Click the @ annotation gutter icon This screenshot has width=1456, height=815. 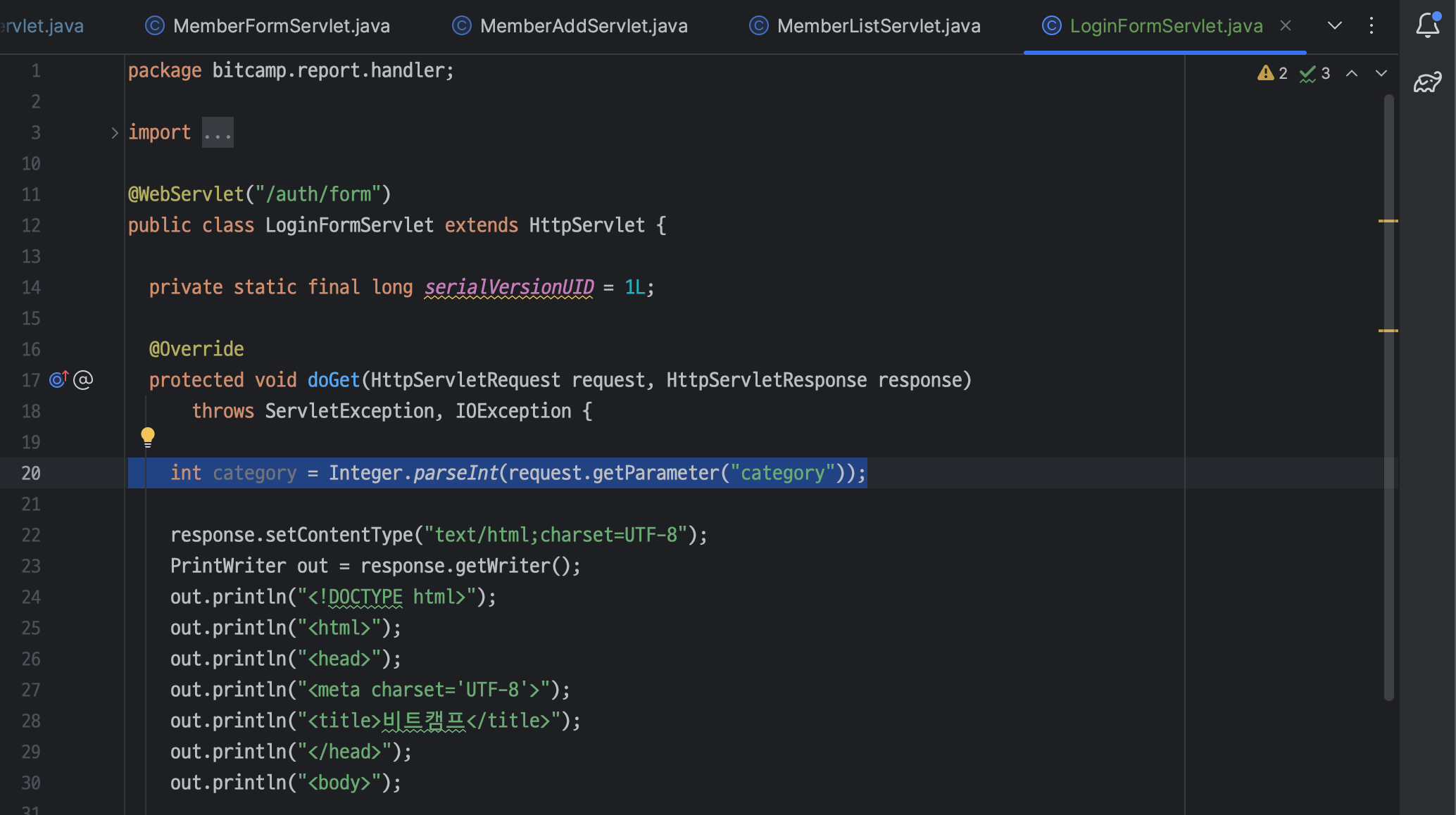tap(83, 380)
